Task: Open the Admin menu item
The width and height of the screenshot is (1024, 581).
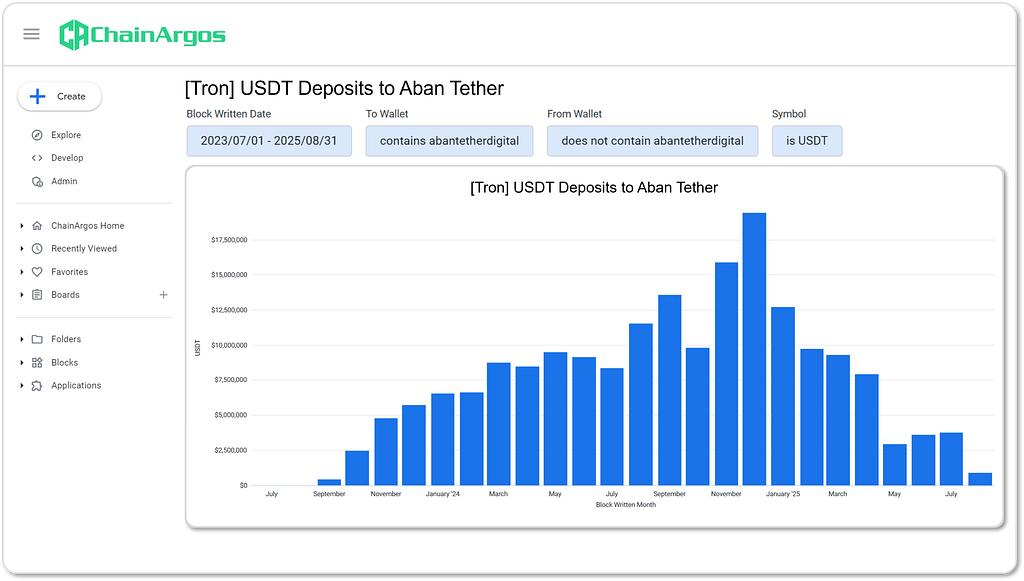Action: coord(64,181)
